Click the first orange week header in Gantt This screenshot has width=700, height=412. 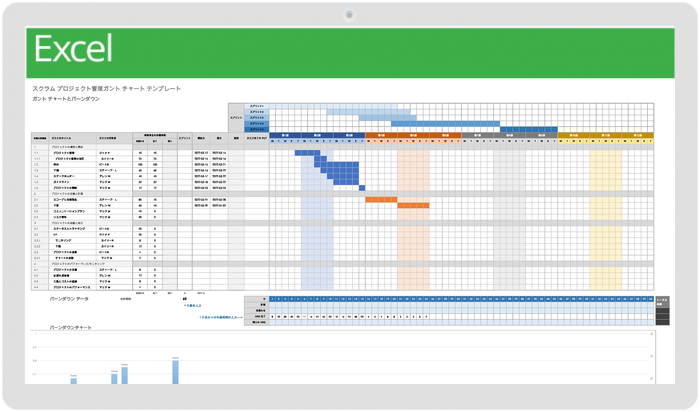[381, 135]
